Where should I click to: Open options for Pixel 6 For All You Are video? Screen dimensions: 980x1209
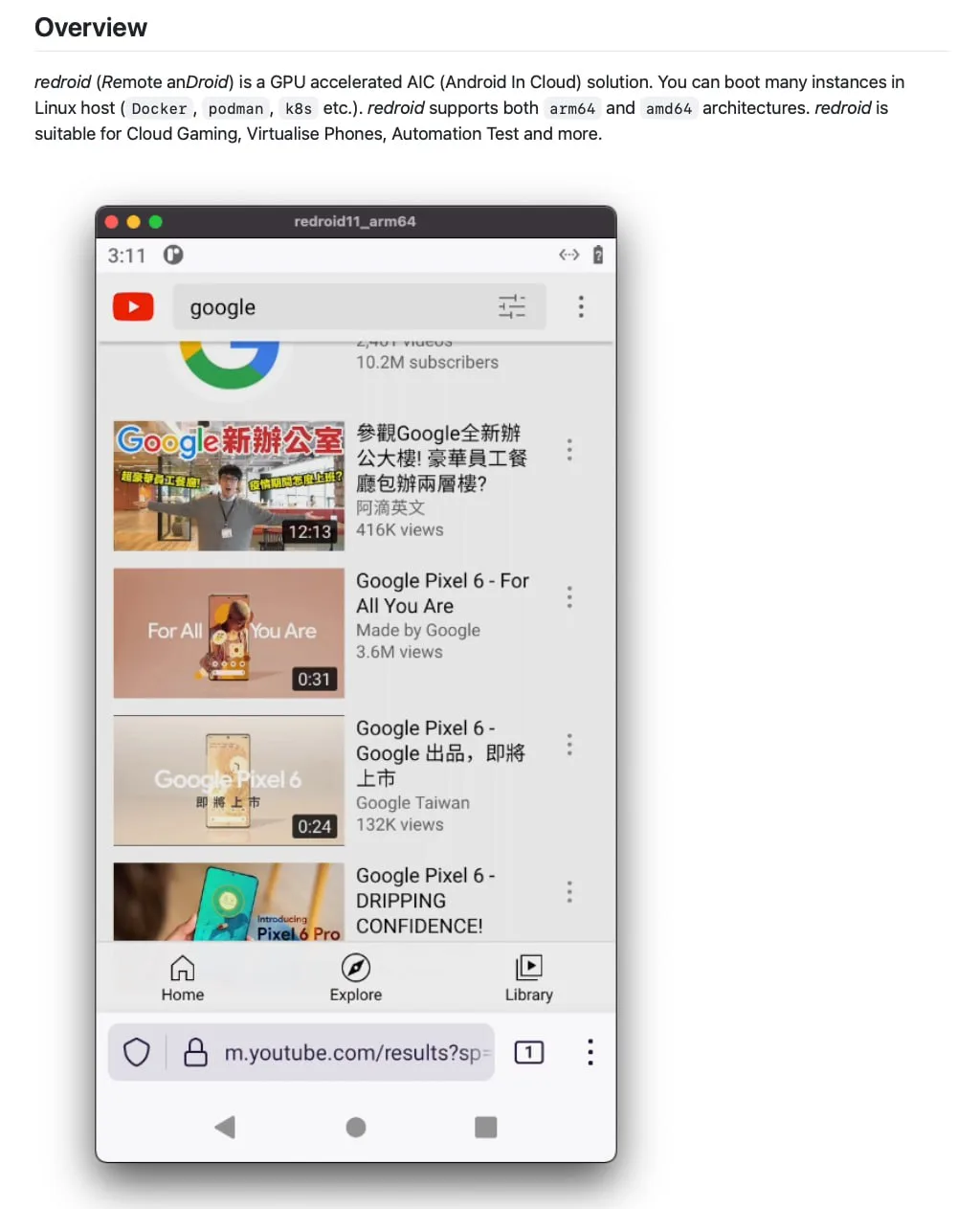click(x=569, y=597)
